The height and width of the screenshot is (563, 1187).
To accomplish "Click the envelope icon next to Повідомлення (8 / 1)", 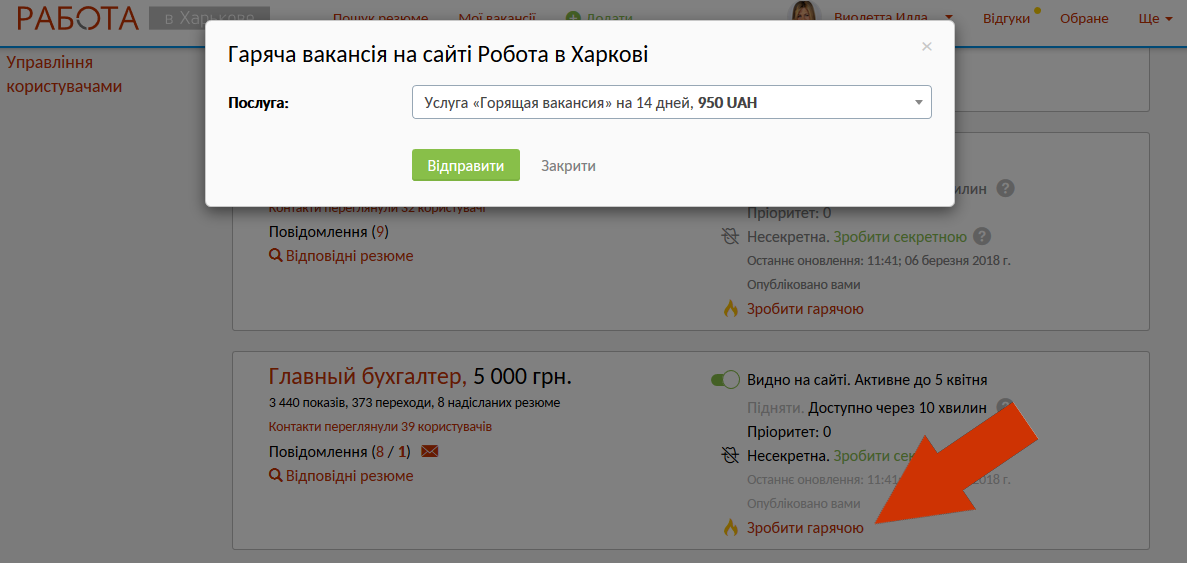I will [x=430, y=452].
